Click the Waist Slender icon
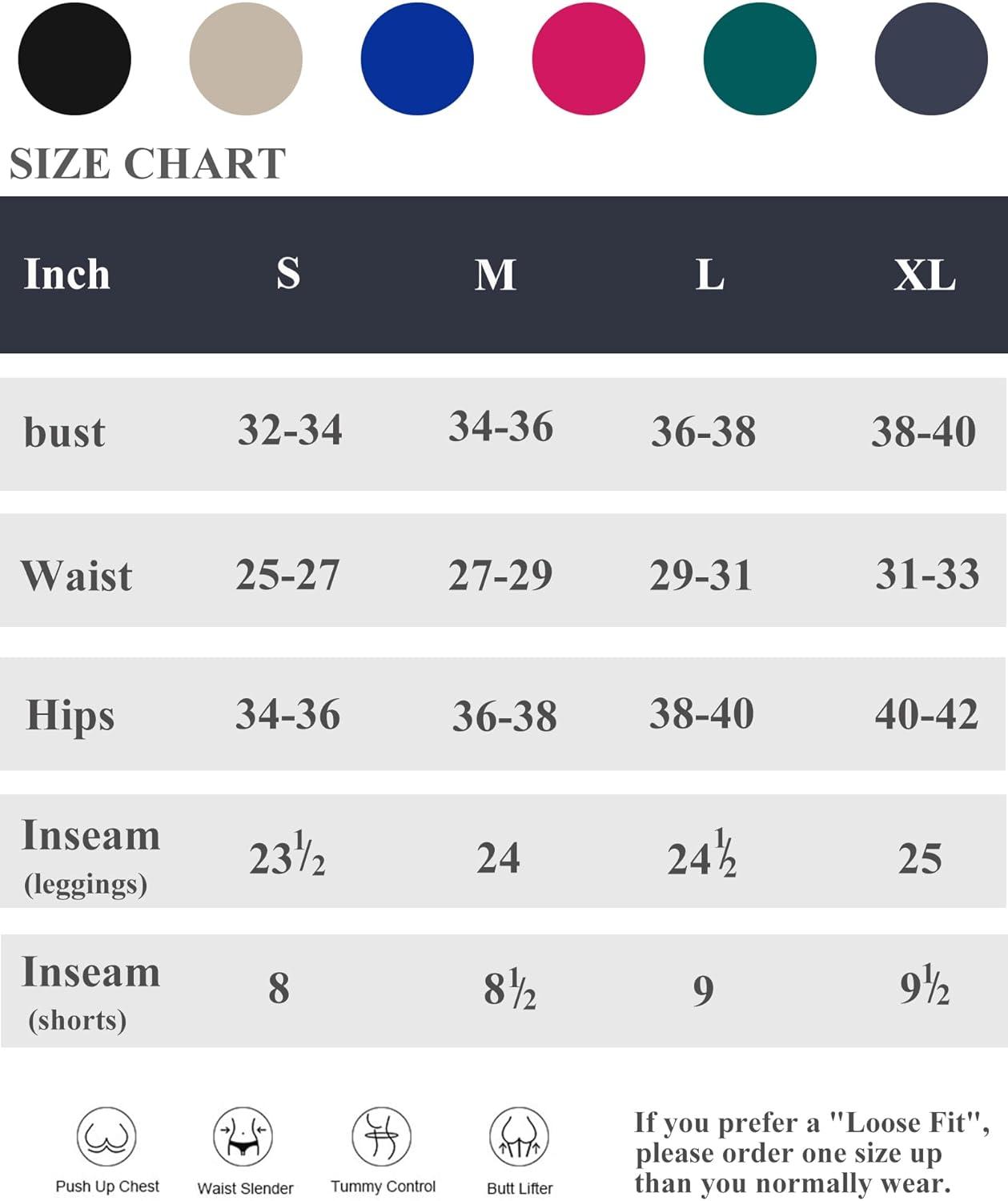This screenshot has width=1008, height=1201. click(x=243, y=1137)
